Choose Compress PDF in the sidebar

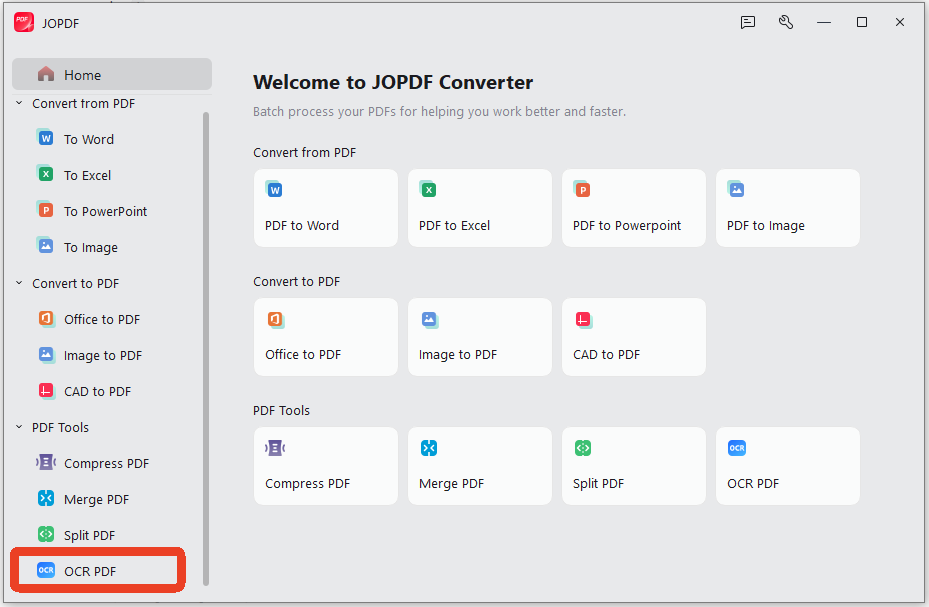point(107,464)
